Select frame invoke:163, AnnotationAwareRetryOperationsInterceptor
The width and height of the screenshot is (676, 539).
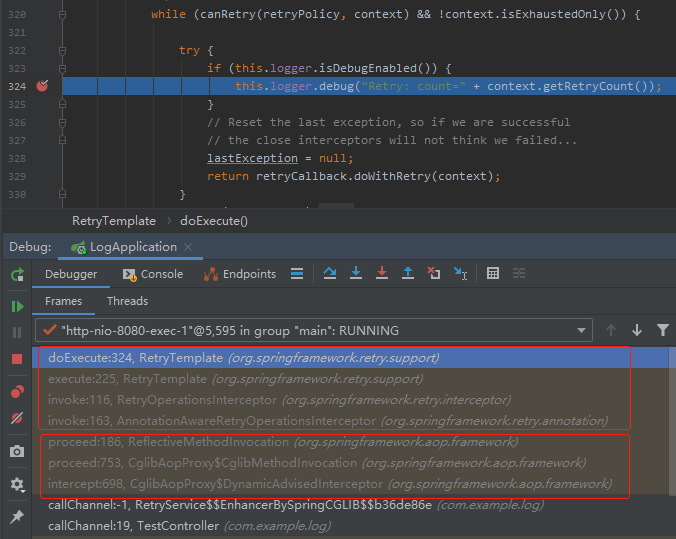[350, 420]
